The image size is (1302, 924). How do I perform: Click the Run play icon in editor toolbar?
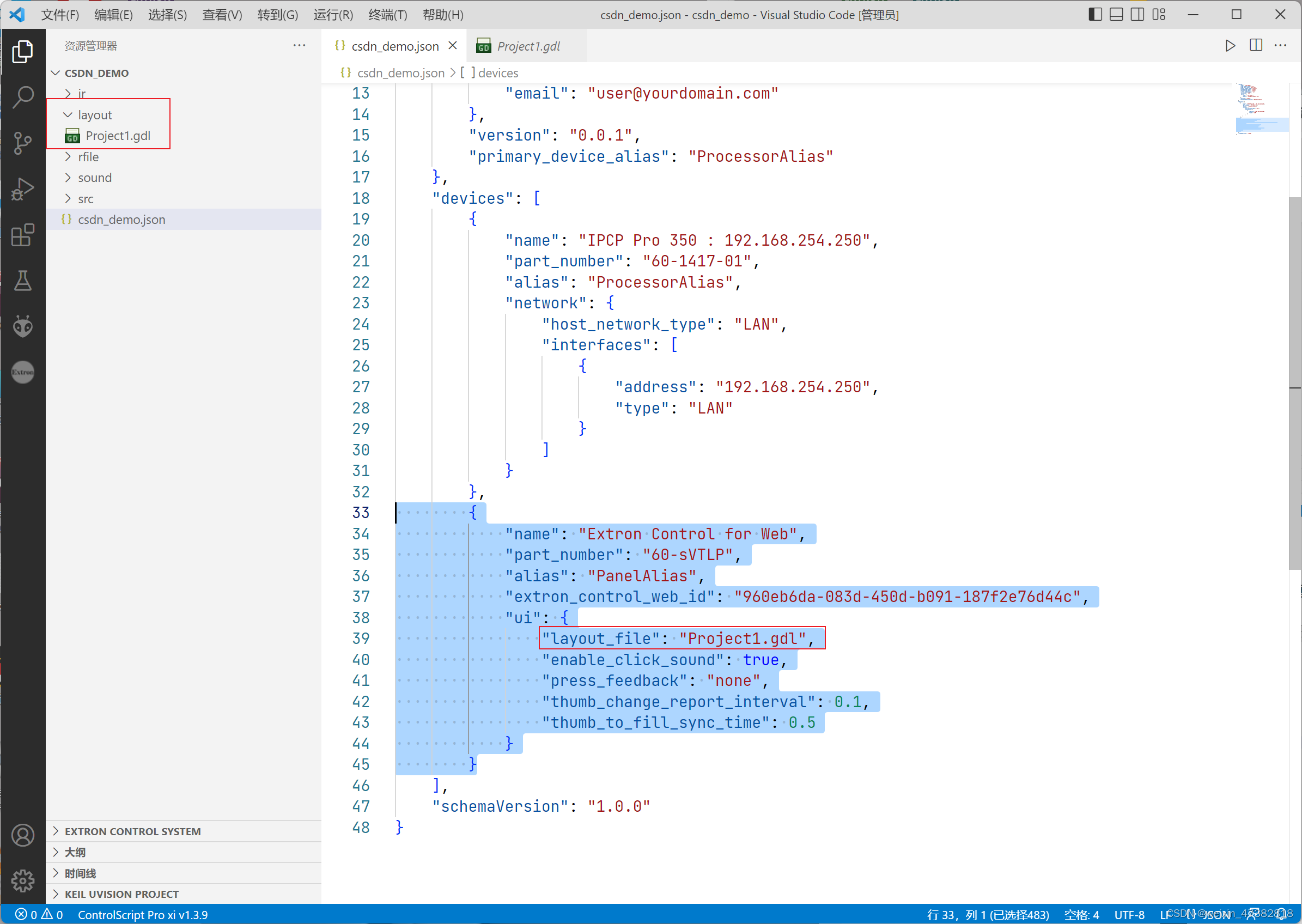tap(1230, 46)
